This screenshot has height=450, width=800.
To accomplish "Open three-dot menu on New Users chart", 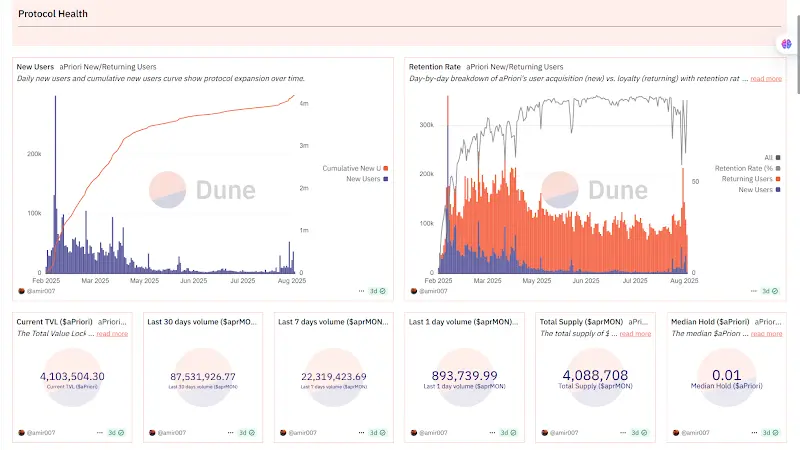I will coord(361,291).
